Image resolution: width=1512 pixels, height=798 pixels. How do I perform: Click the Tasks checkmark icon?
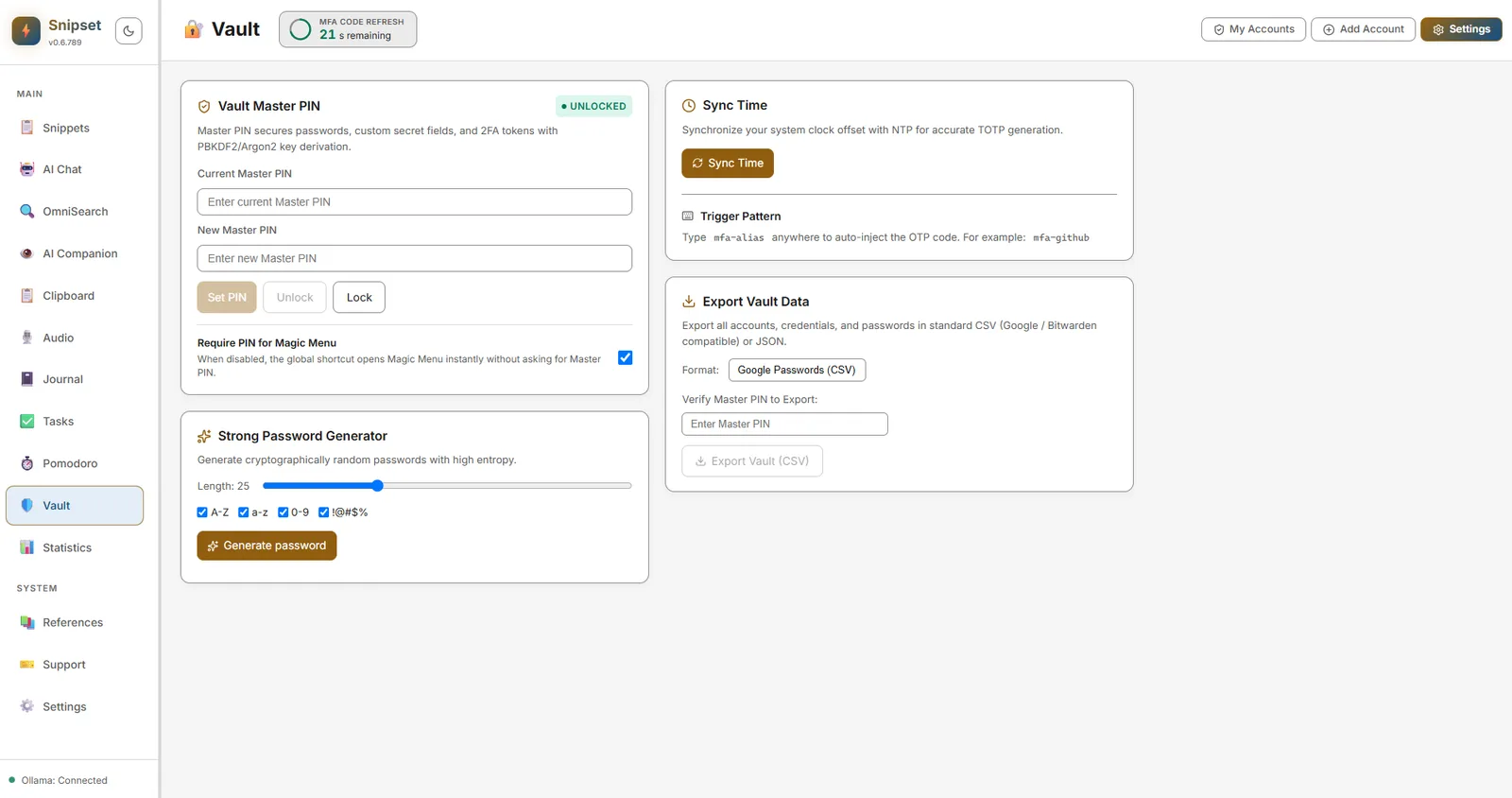27,421
